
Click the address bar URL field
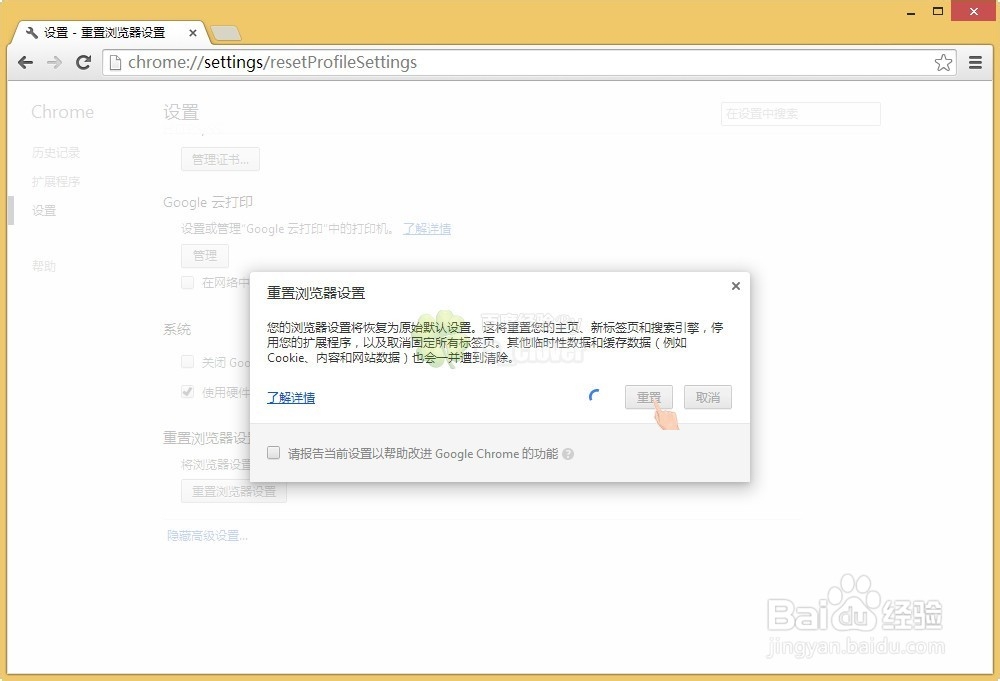528,62
